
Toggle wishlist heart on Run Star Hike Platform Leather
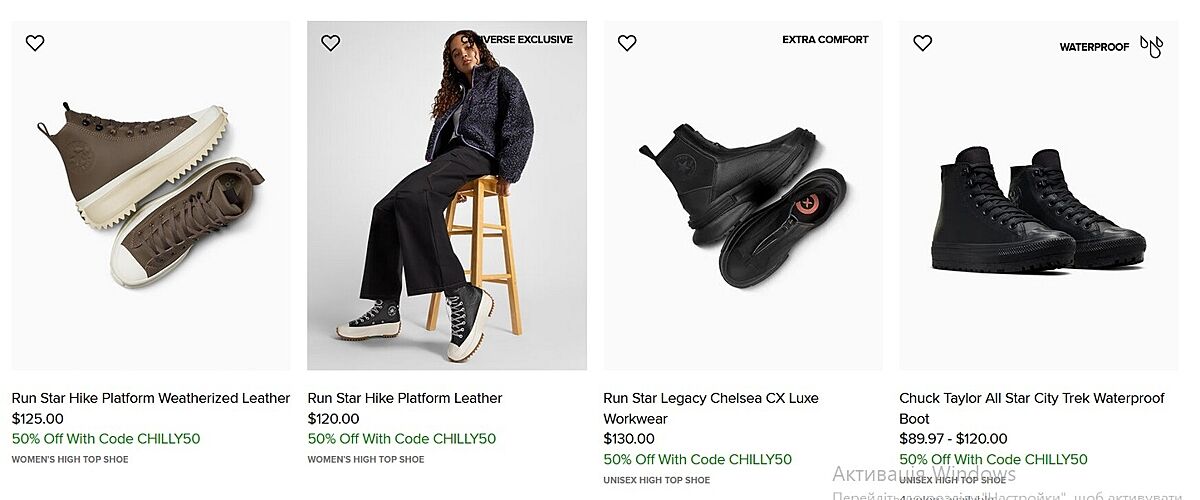tap(331, 43)
